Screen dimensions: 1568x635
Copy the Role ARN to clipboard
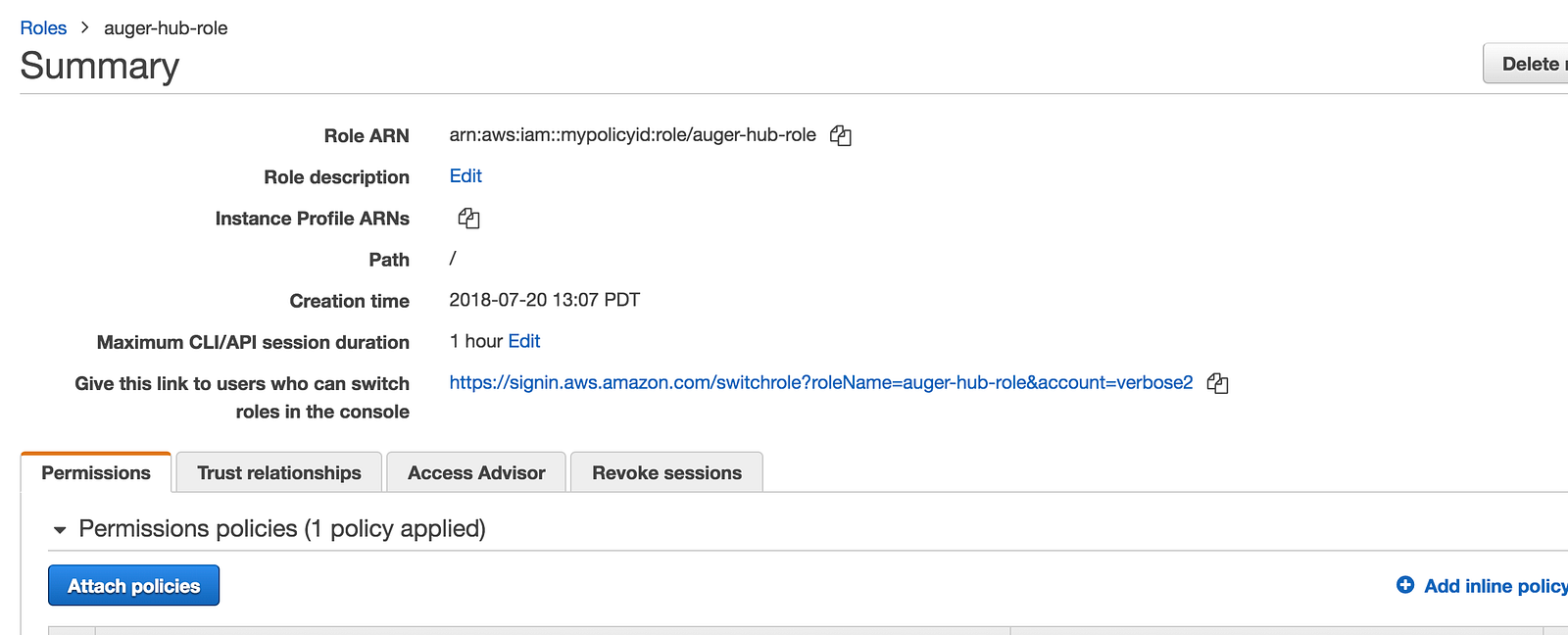click(840, 136)
